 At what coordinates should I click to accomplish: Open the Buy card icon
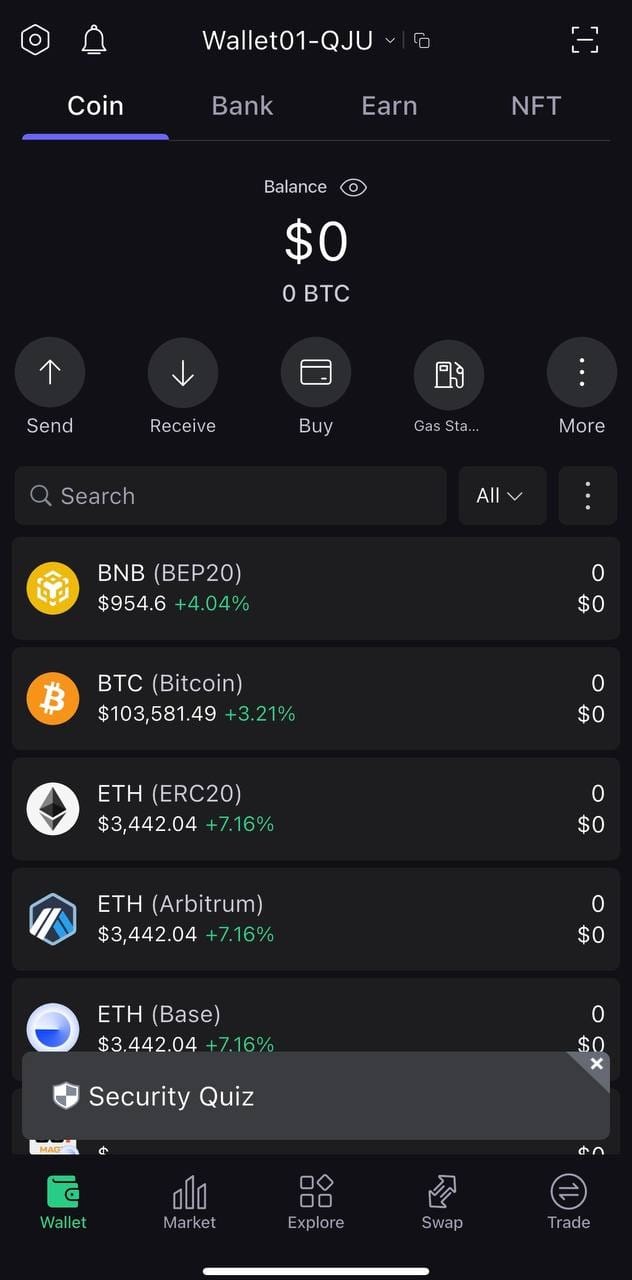click(316, 373)
